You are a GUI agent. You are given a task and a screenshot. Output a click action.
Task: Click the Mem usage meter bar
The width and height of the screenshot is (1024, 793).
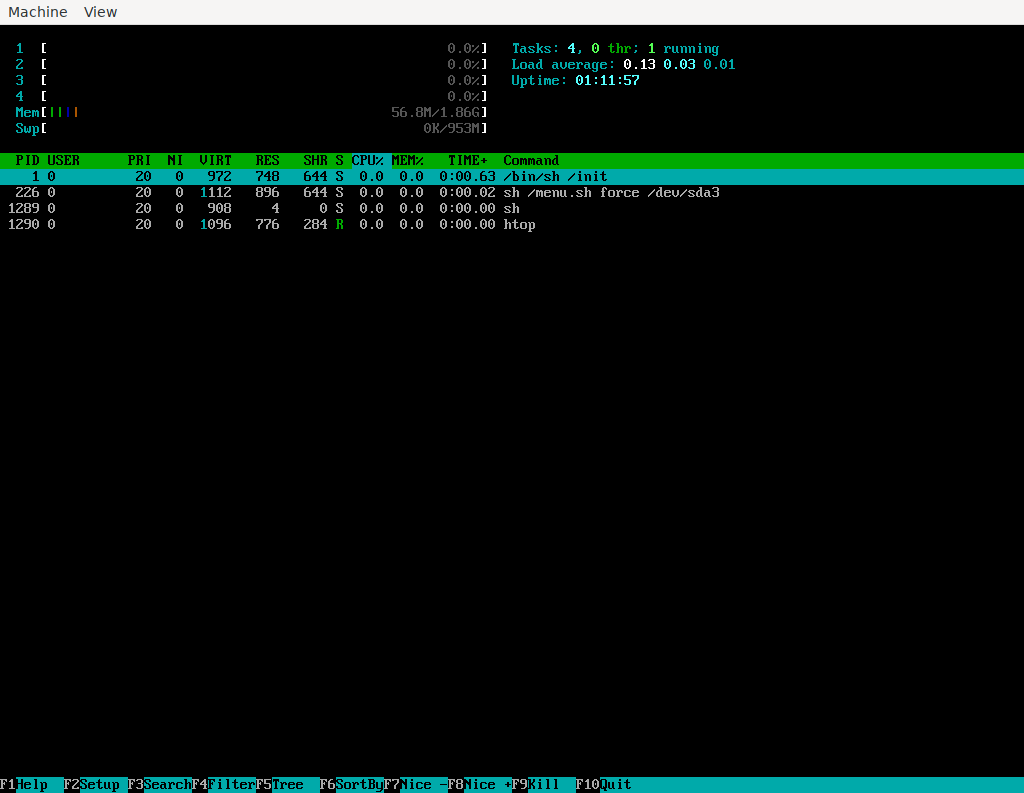tap(251, 112)
